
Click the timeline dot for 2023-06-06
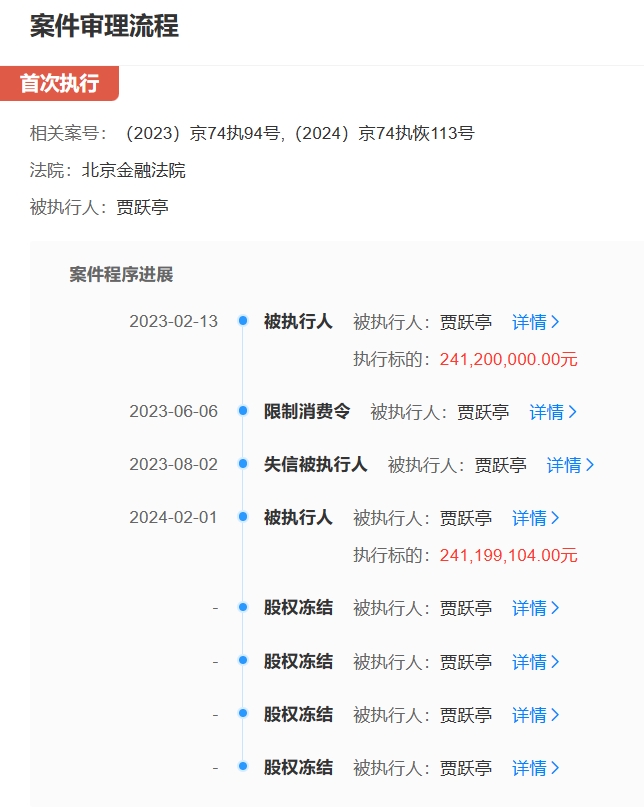tap(243, 411)
